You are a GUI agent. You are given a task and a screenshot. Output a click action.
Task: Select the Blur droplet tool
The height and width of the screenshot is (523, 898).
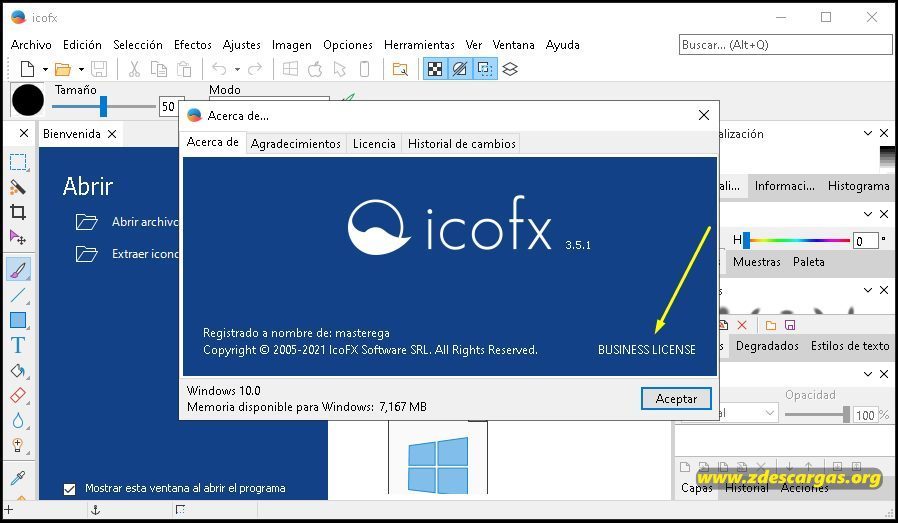[x=18, y=420]
